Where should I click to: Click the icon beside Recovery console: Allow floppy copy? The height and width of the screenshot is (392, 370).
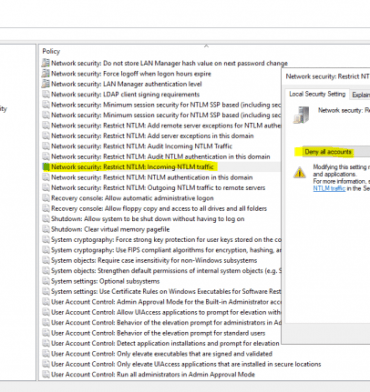tap(46, 208)
